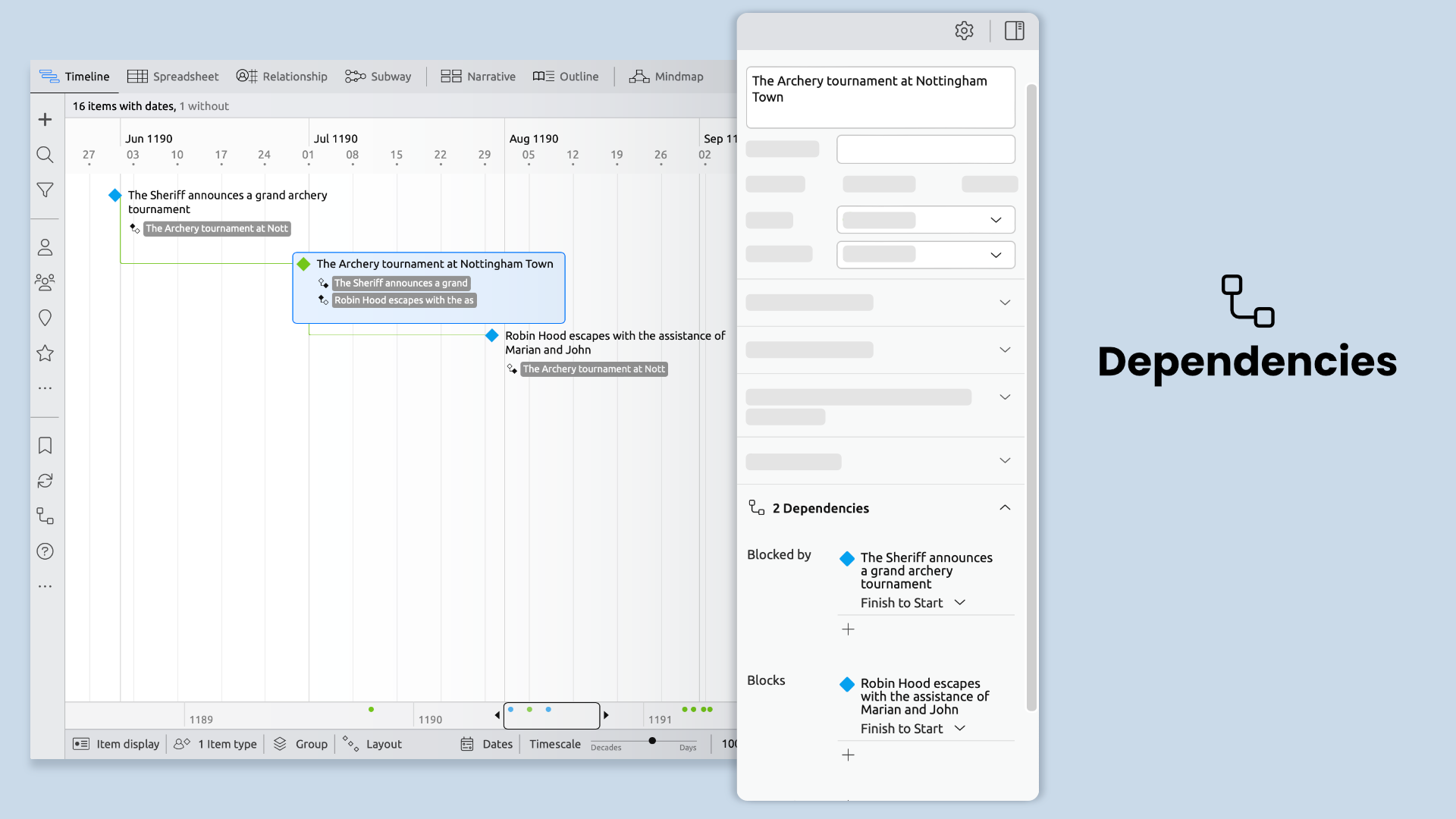Open the single person character icon
Image resolution: width=1456 pixels, height=819 pixels.
pos(45,247)
